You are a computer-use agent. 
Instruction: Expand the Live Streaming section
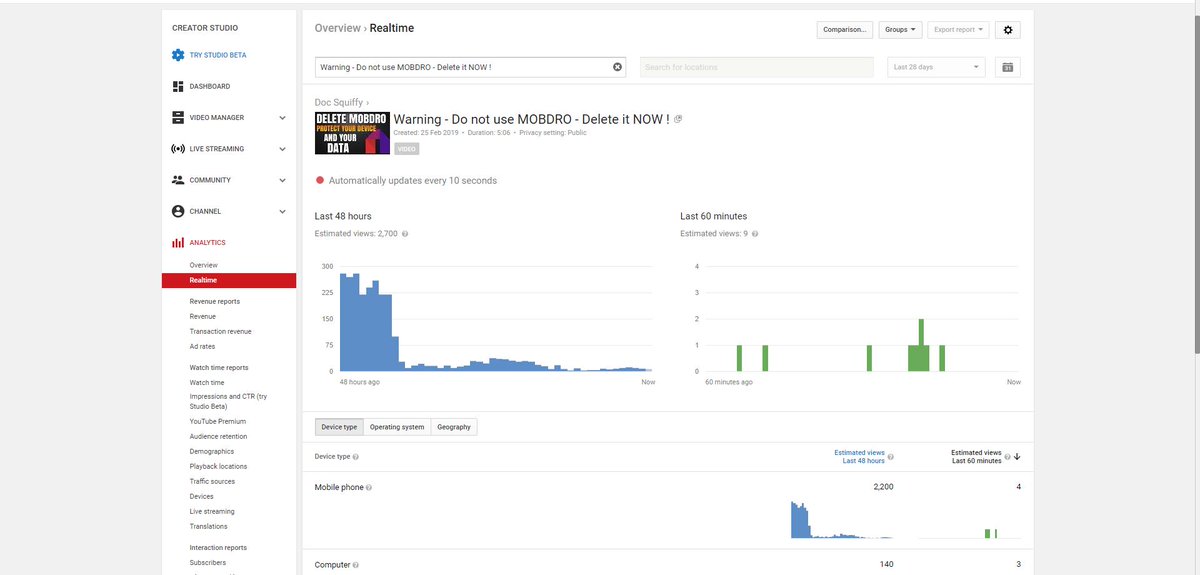[282, 149]
